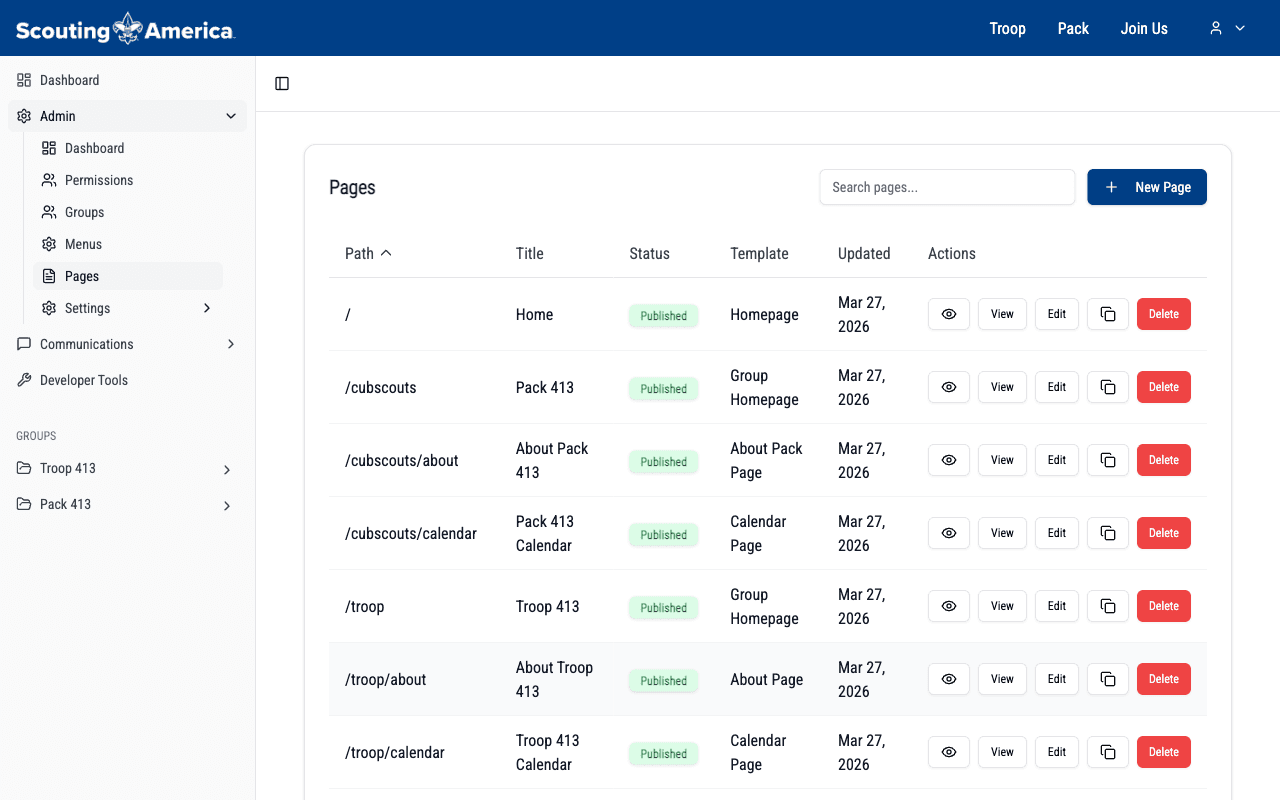Expand Communications section chevron

click(x=231, y=344)
